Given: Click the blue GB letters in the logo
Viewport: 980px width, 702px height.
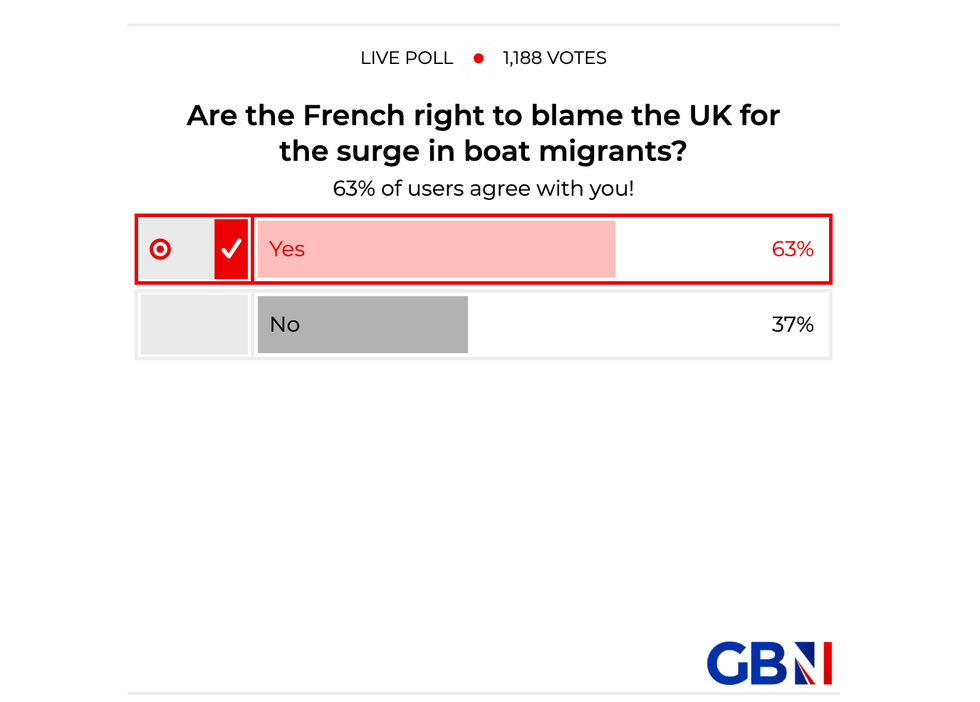Looking at the screenshot, I should point(748,663).
